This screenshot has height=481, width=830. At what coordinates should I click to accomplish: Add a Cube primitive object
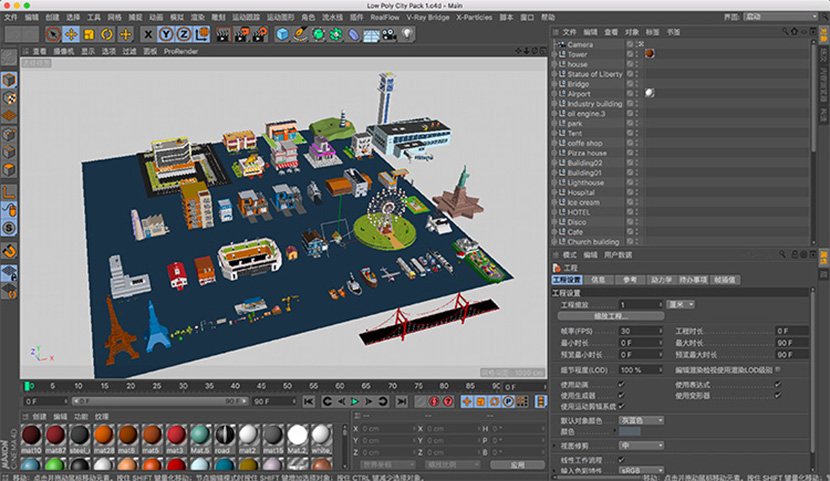click(x=283, y=34)
